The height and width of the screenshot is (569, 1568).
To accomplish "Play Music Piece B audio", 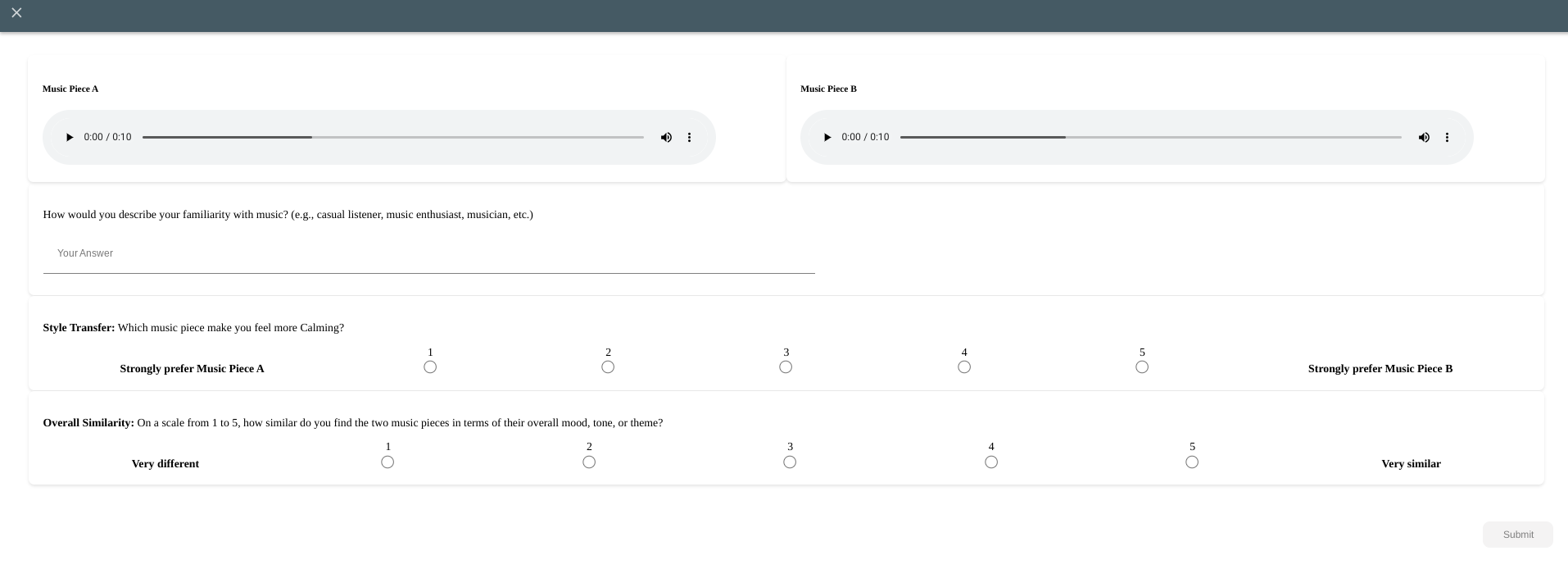I will pos(827,138).
